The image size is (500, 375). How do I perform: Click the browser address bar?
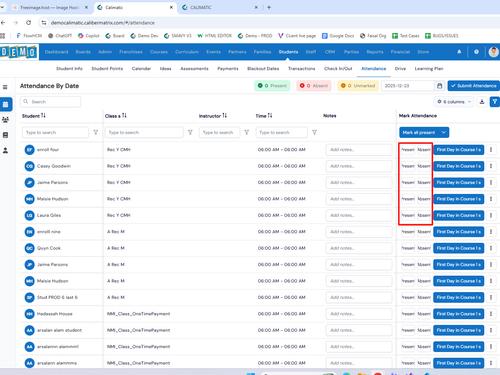(x=102, y=23)
